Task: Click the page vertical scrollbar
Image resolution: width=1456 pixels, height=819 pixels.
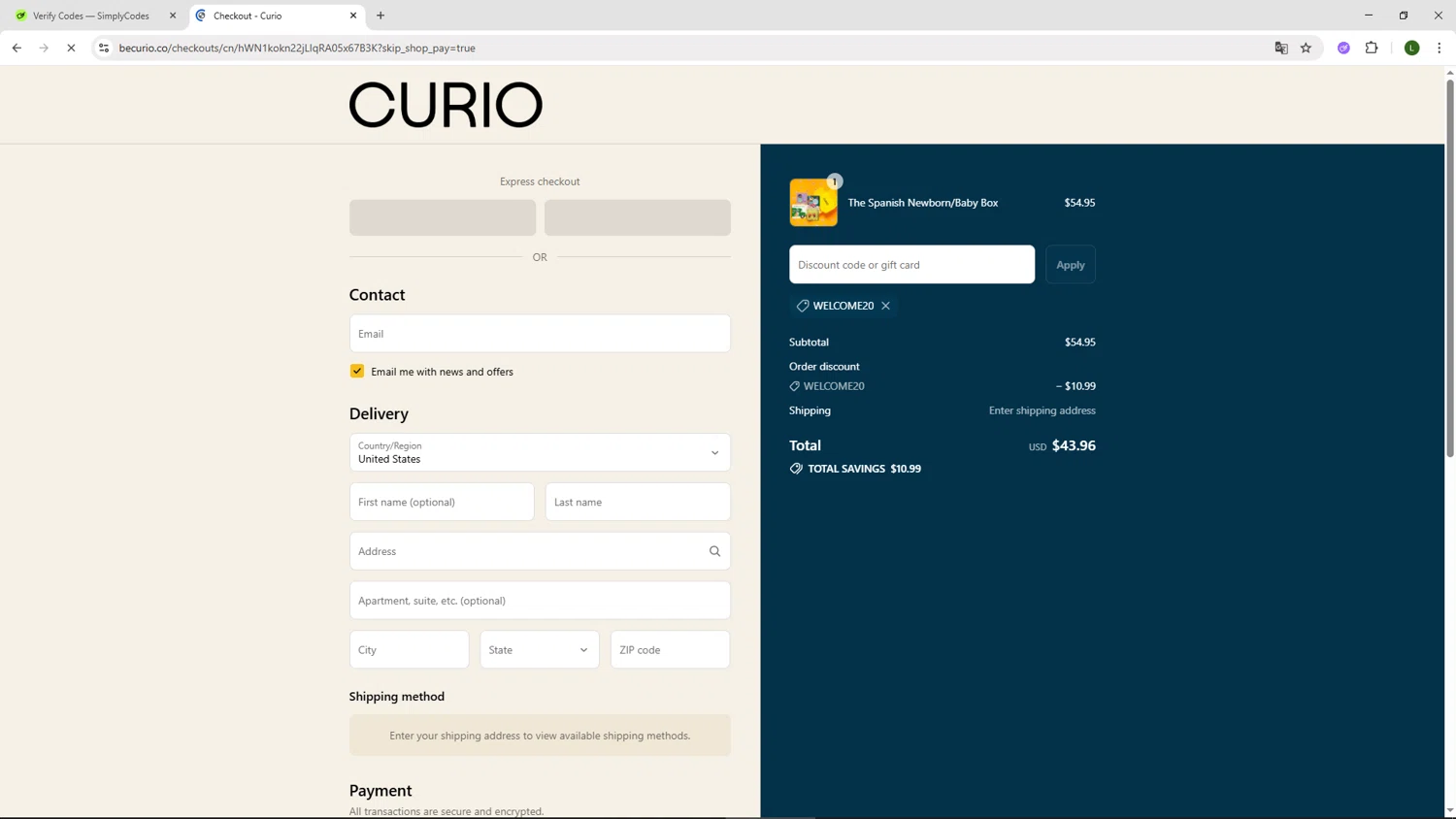Action: (1450, 267)
